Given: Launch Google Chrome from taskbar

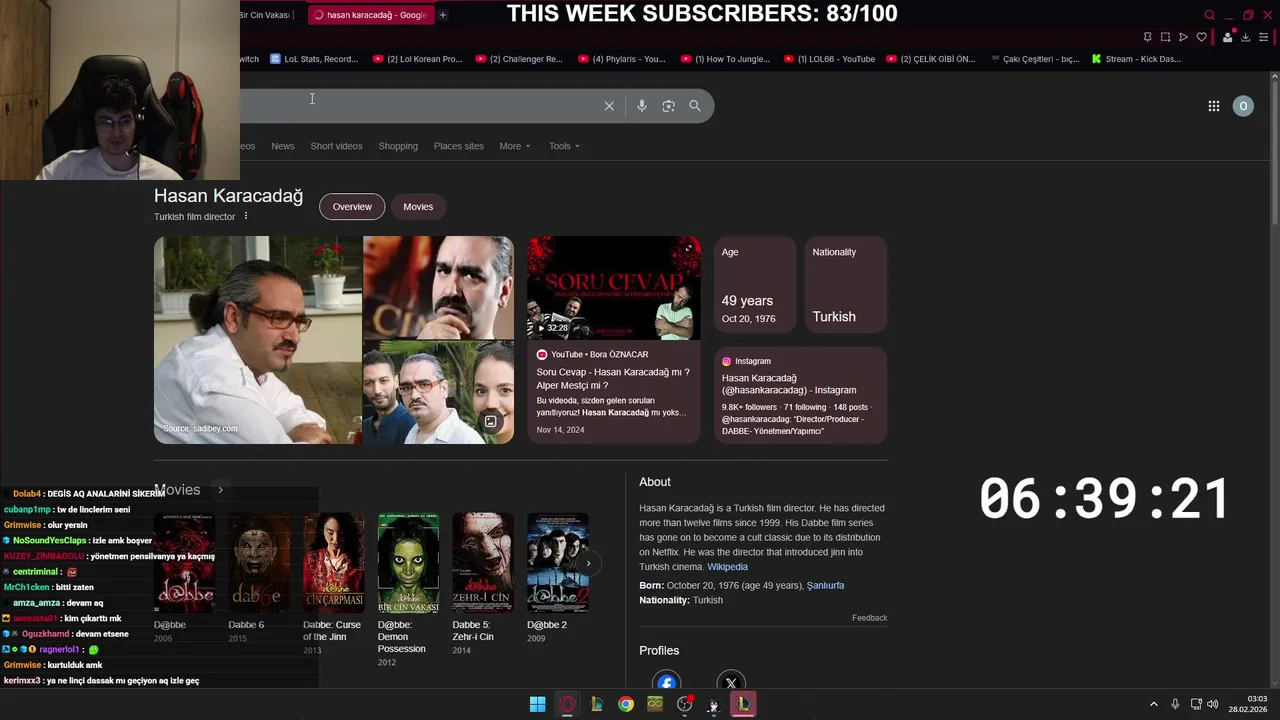Looking at the screenshot, I should click(625, 704).
